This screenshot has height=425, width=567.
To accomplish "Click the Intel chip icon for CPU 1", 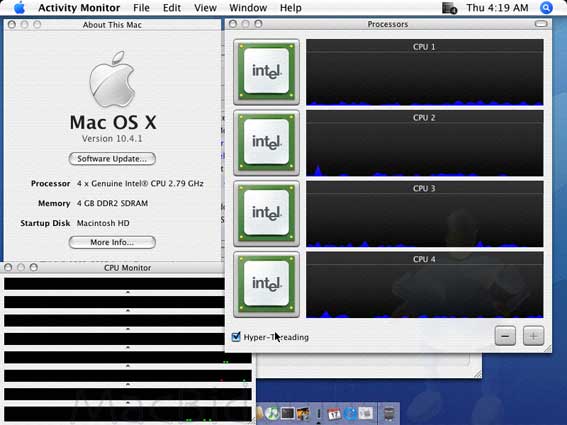I will [267, 72].
